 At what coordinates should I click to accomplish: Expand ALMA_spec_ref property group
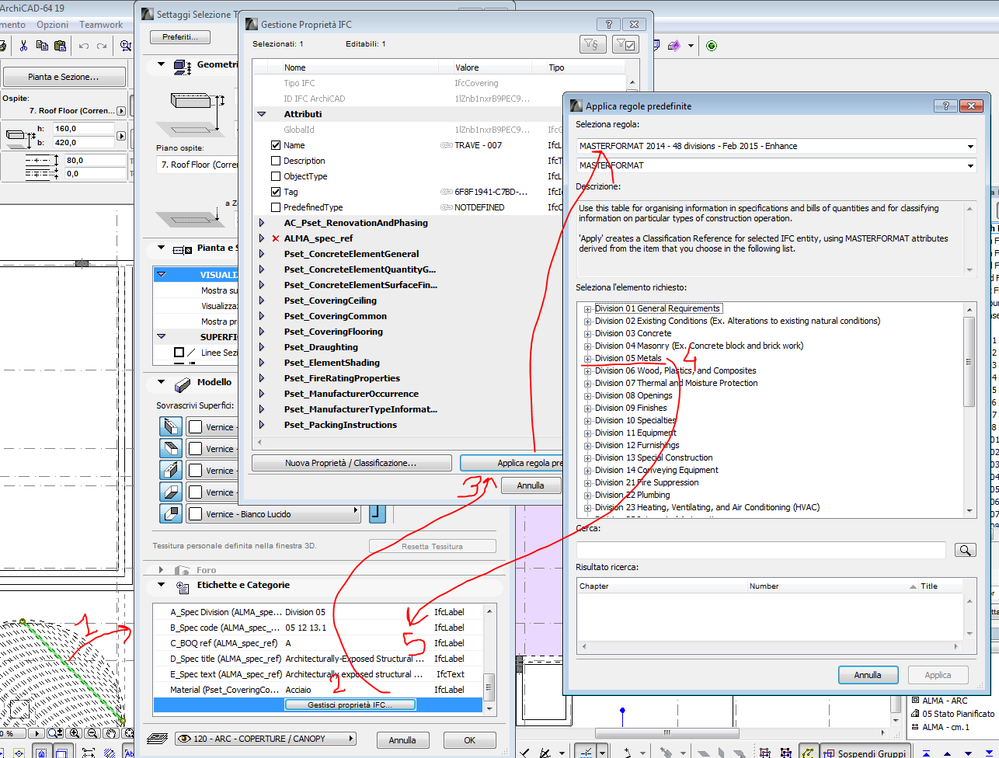pyautogui.click(x=261, y=238)
